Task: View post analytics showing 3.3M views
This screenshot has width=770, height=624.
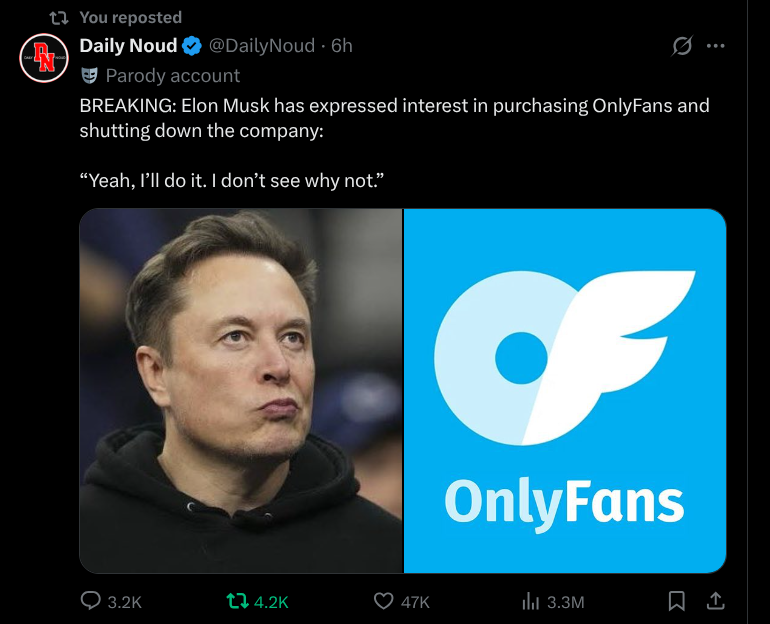Action: (531, 601)
